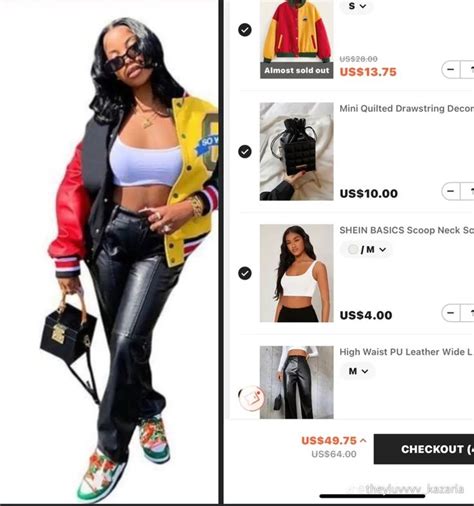
Task: Expand the US$49.75 total price details
Action: pyautogui.click(x=334, y=440)
